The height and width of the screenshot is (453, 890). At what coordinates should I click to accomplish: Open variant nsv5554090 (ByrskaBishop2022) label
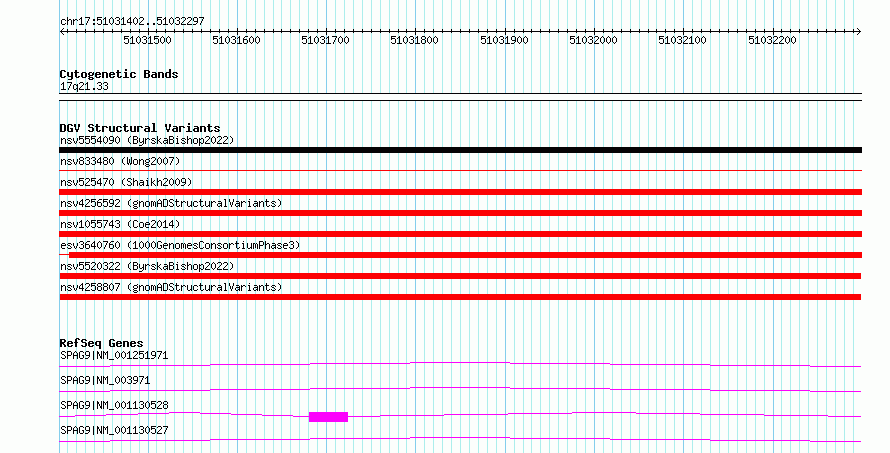coord(147,140)
